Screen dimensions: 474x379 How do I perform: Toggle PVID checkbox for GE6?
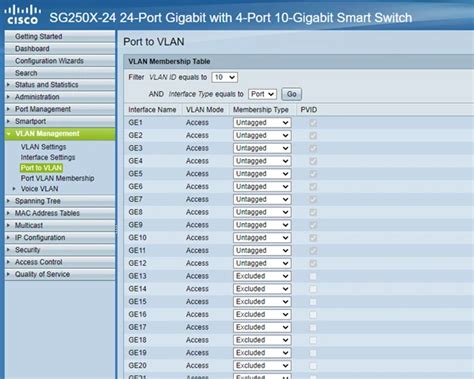[313, 187]
